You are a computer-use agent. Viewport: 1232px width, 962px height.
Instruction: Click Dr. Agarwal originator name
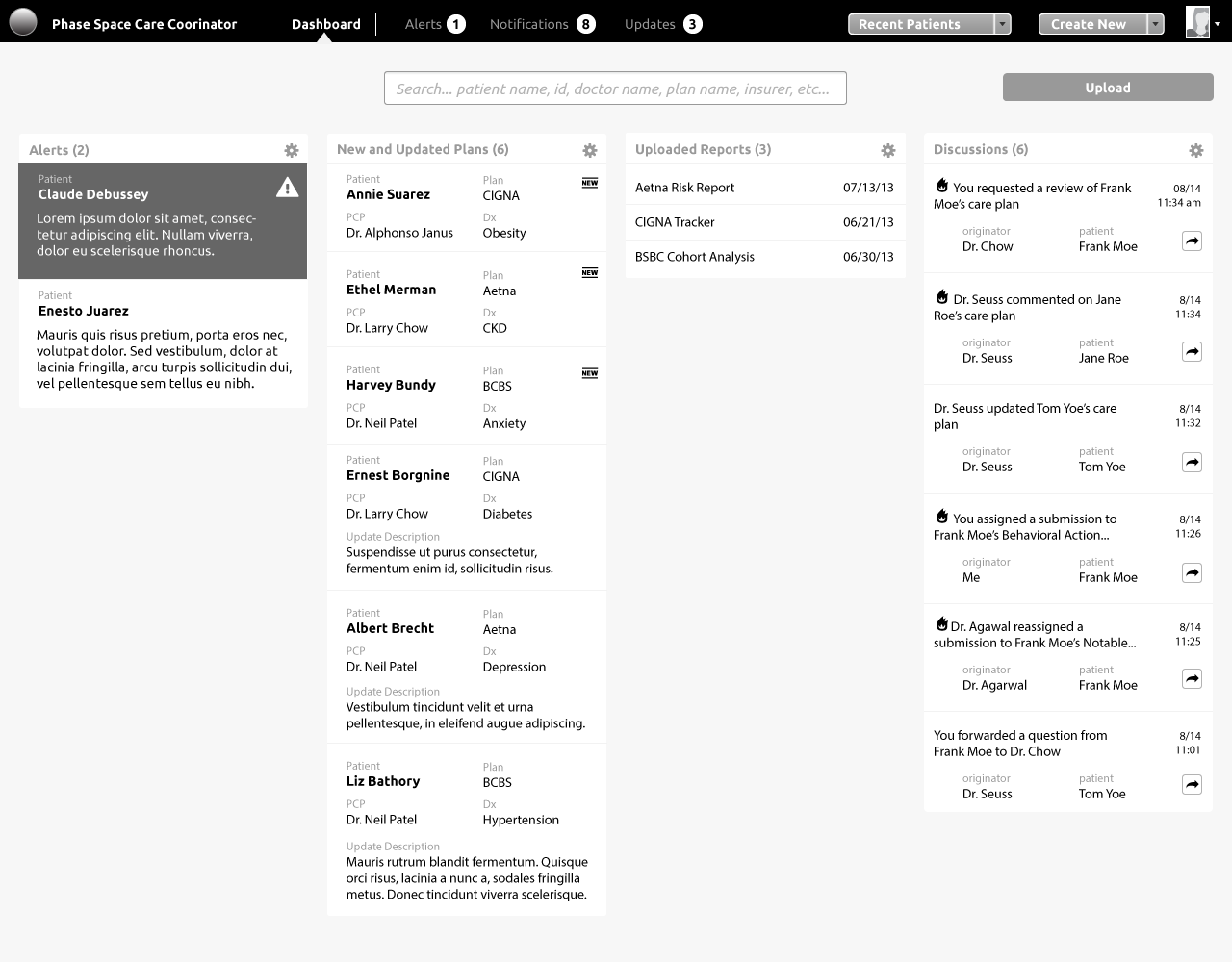pos(994,685)
